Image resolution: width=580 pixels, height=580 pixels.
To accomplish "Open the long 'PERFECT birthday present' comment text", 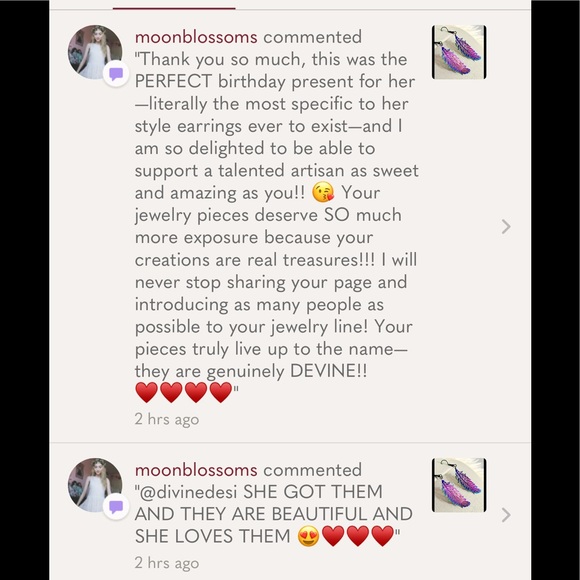I will point(277,226).
